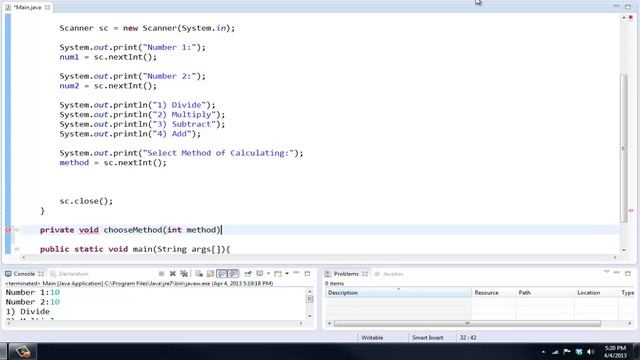
Task: Click the error annotation in overview ruler
Action: [x=631, y=210]
